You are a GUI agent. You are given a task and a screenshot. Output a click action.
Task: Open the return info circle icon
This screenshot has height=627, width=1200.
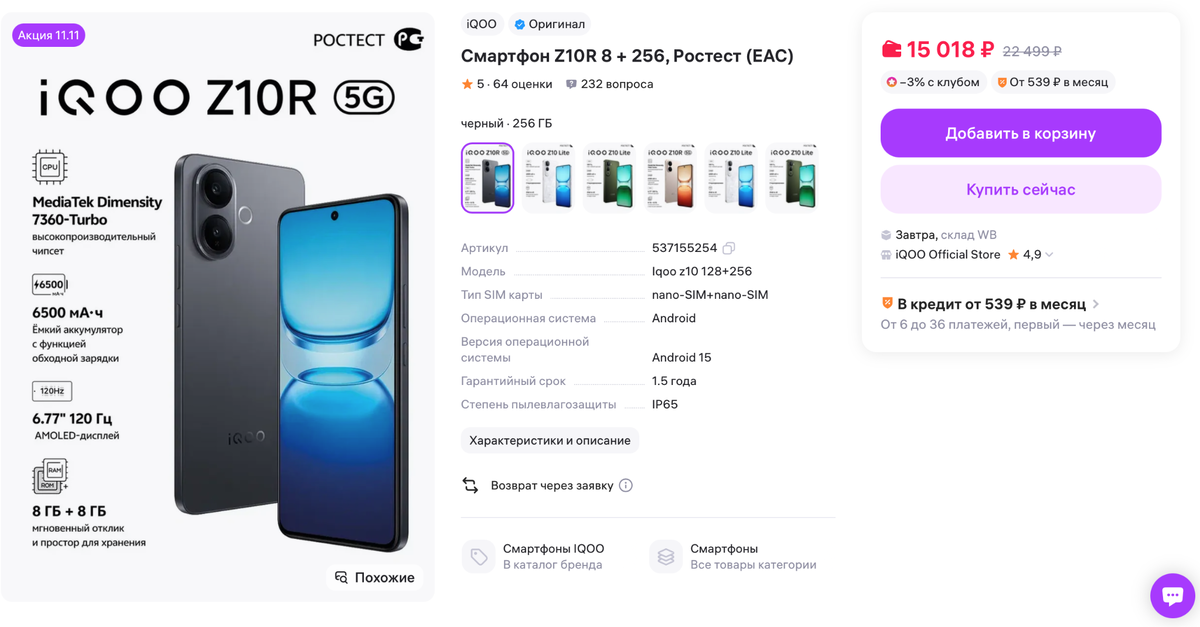pos(626,486)
